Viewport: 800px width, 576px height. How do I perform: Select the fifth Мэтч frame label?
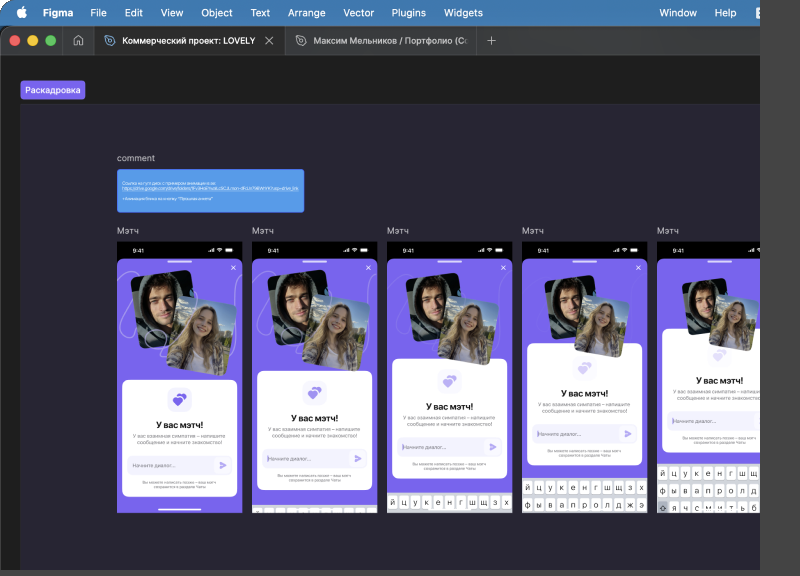(x=668, y=231)
